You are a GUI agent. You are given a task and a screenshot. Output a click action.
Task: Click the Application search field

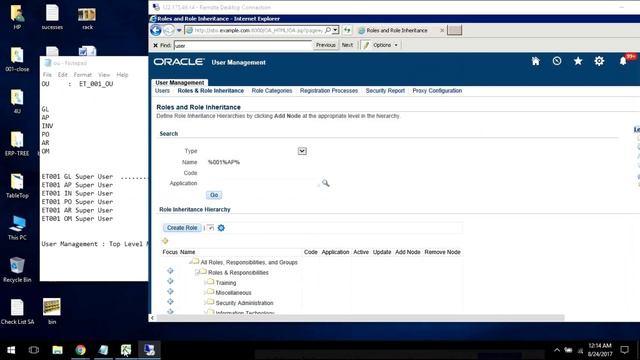click(x=262, y=183)
